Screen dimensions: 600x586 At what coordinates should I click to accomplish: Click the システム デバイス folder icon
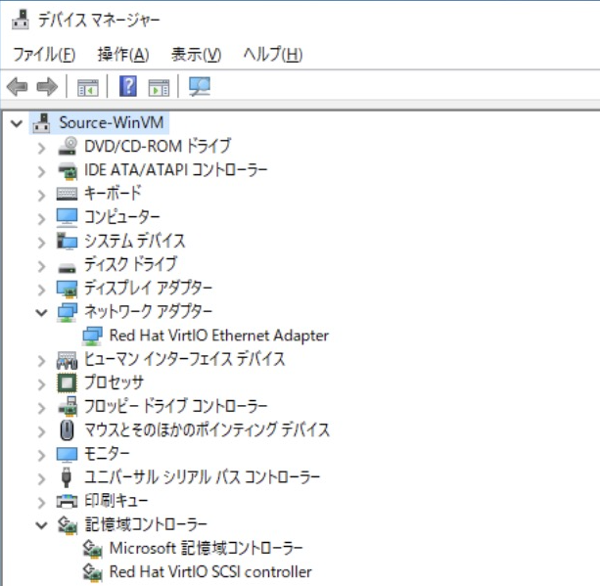coord(67,241)
